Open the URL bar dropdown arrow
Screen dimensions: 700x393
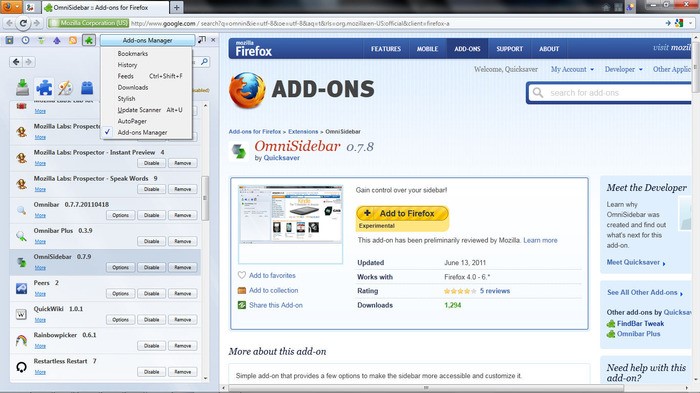click(x=691, y=23)
